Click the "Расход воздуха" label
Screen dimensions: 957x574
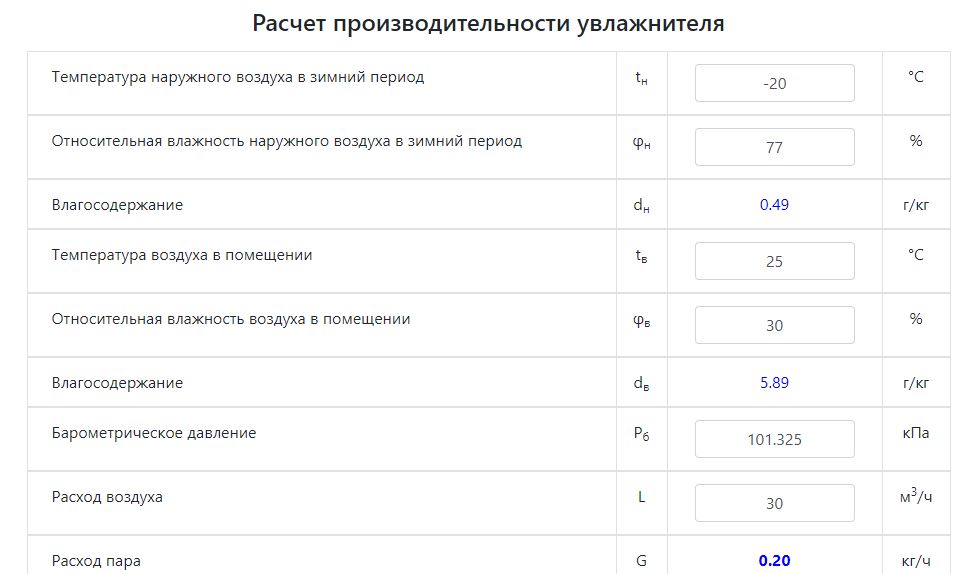tap(107, 497)
